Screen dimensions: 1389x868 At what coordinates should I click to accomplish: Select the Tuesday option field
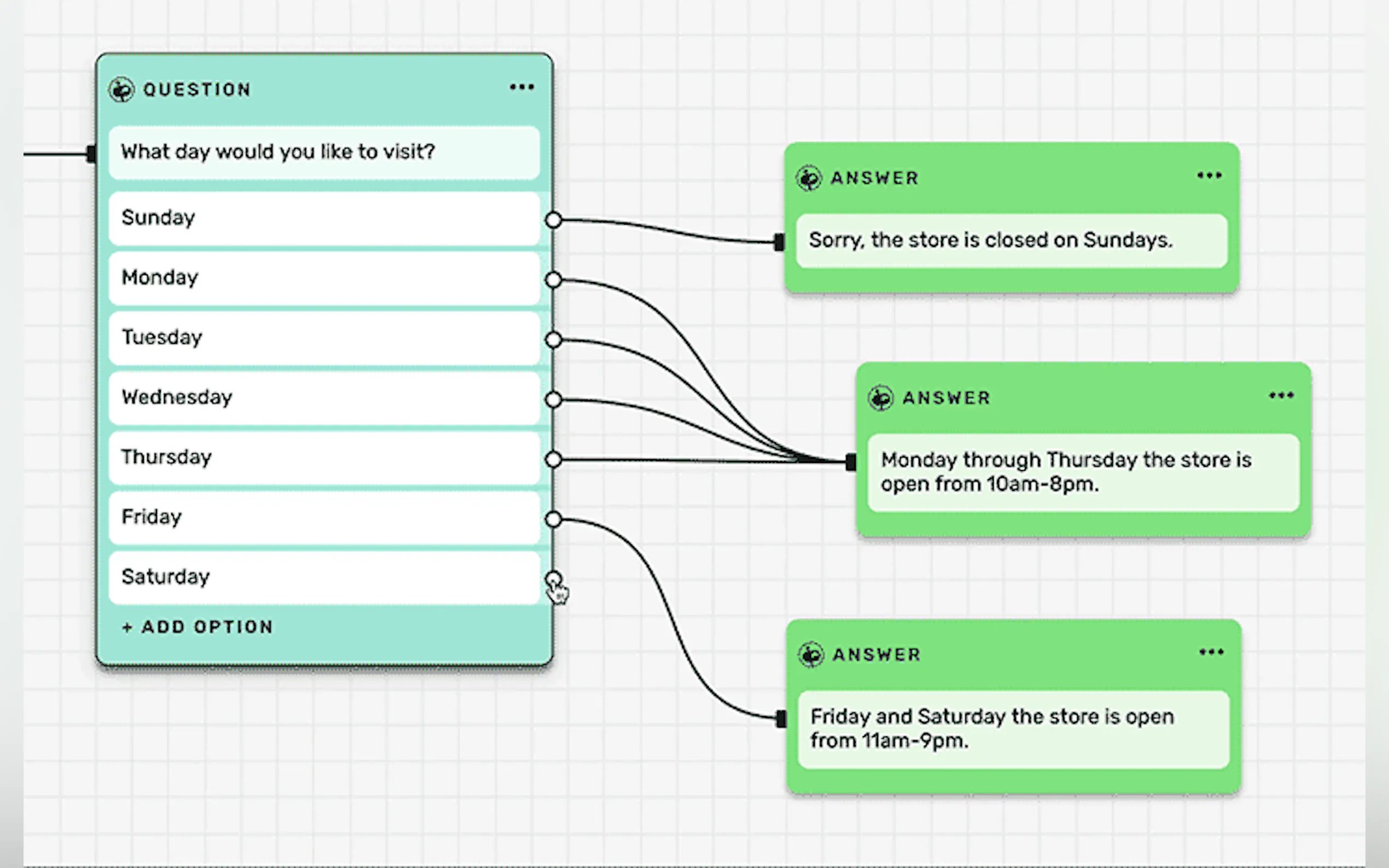(x=324, y=338)
